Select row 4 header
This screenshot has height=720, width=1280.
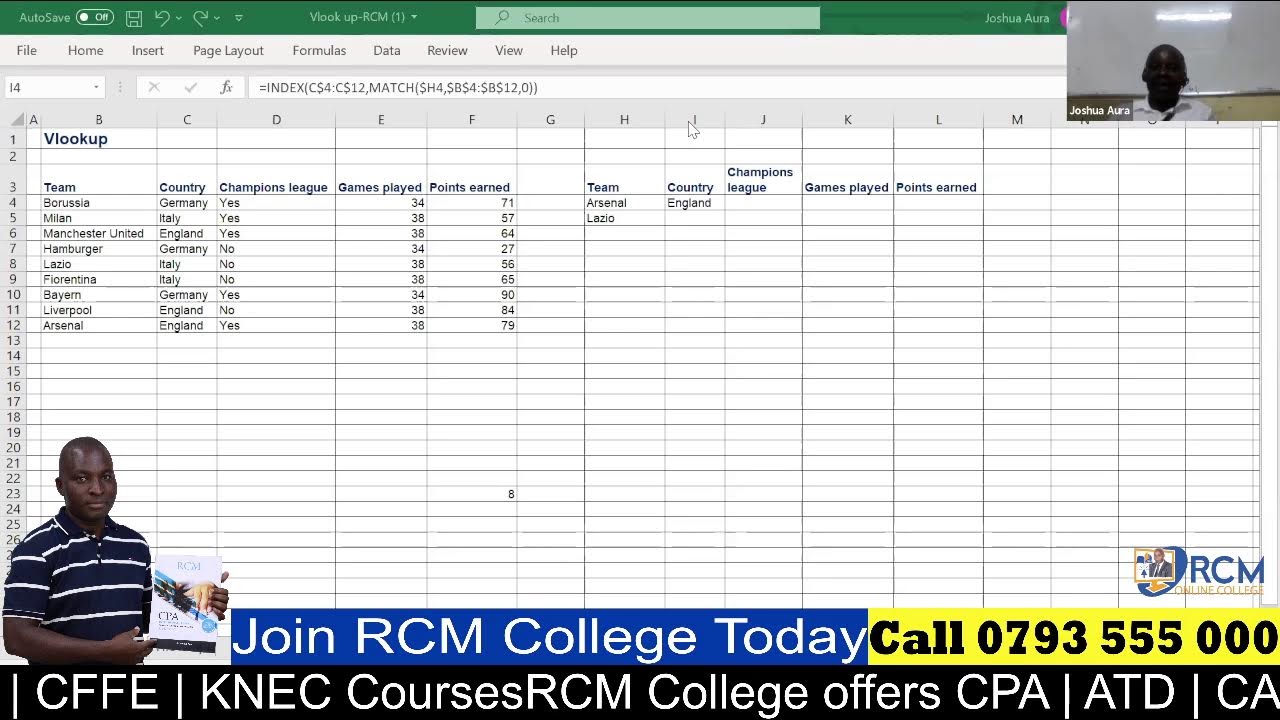[x=14, y=203]
